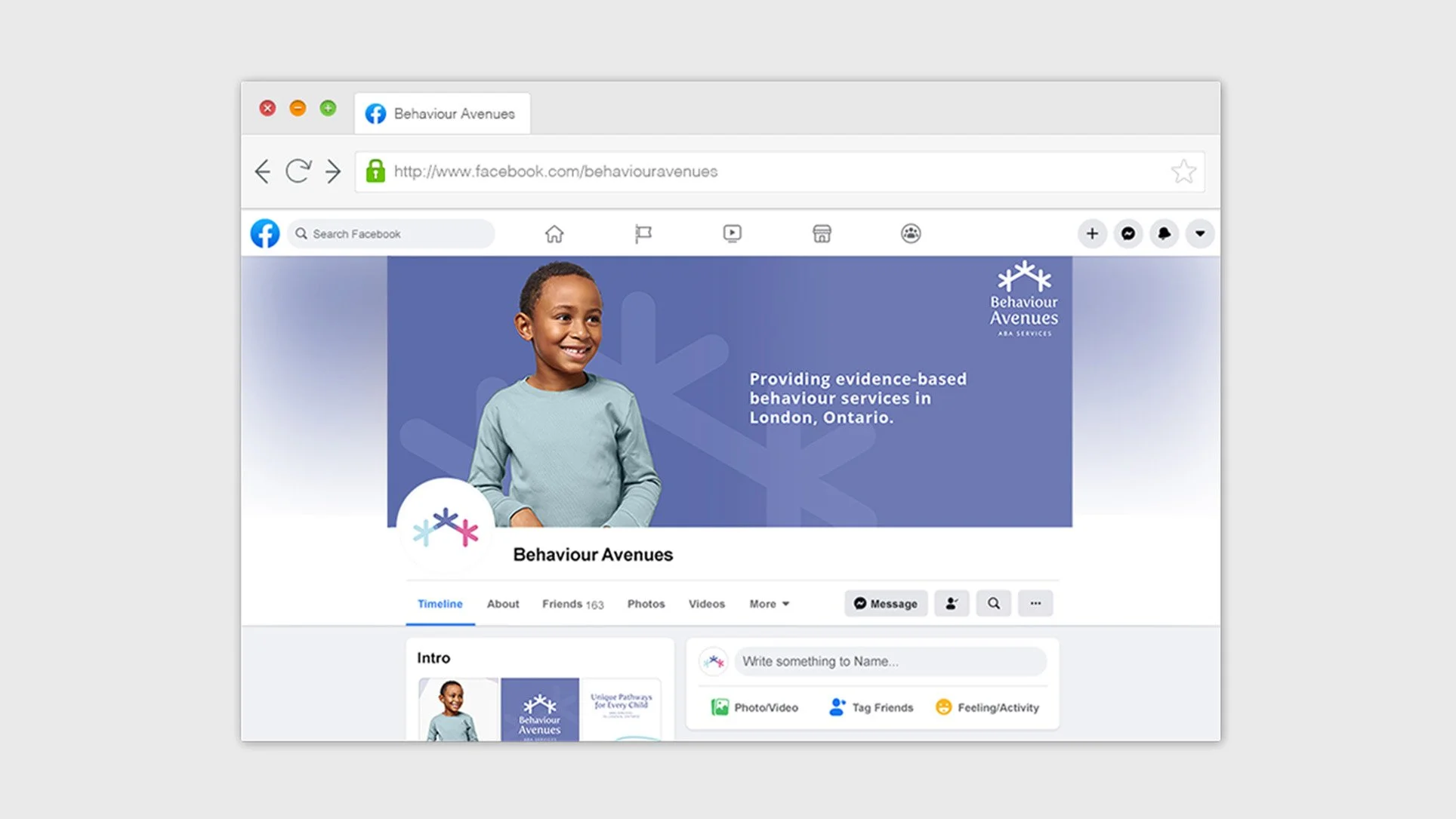
Task: Click the Search Facebook field
Action: [393, 234]
